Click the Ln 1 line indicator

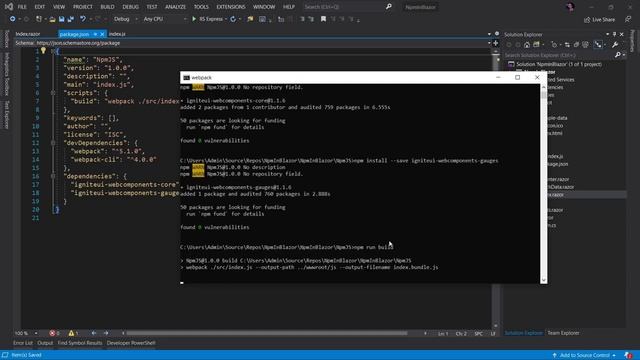click(443, 334)
